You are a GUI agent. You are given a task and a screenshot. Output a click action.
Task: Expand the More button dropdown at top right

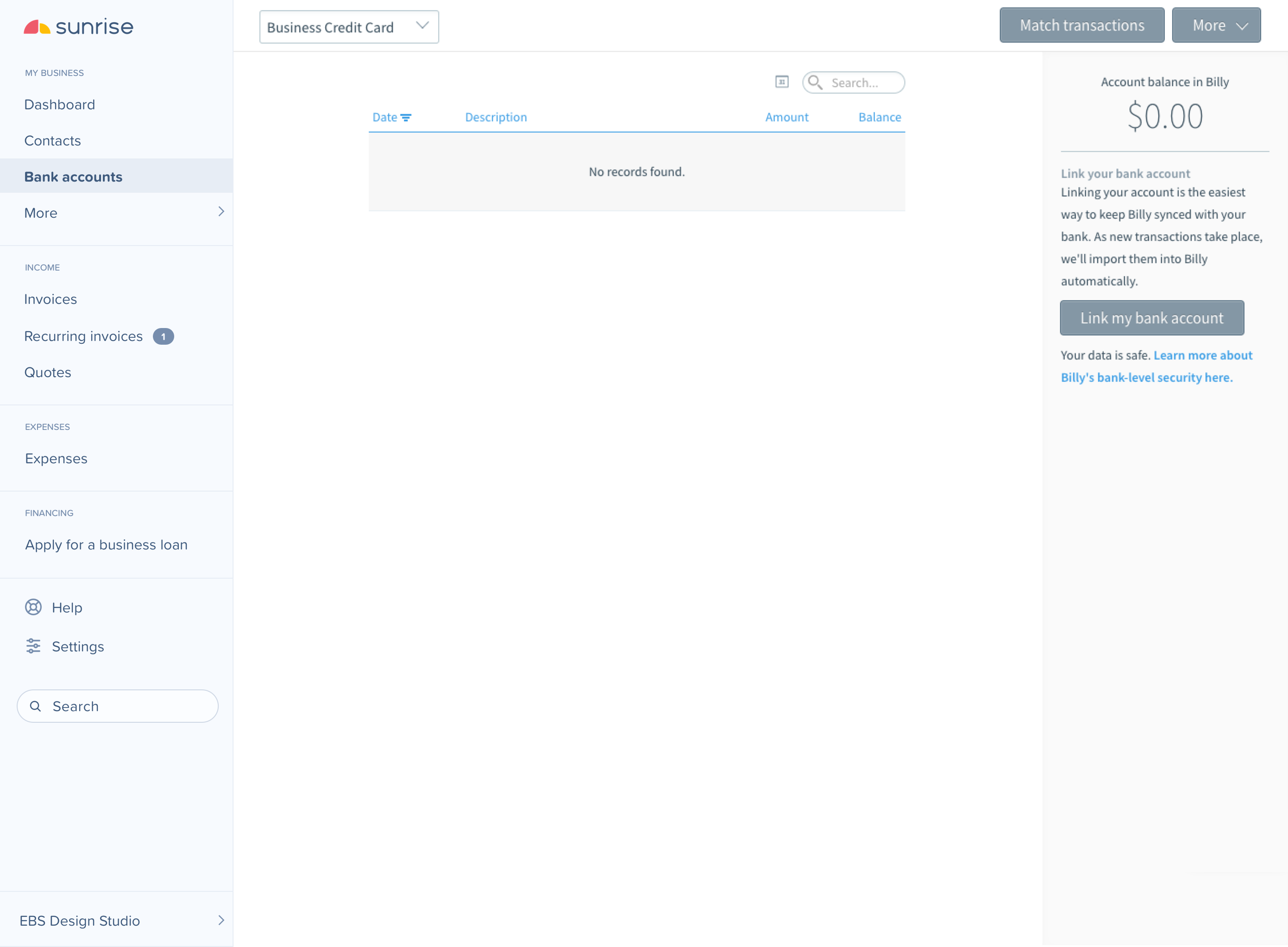coord(1216,25)
